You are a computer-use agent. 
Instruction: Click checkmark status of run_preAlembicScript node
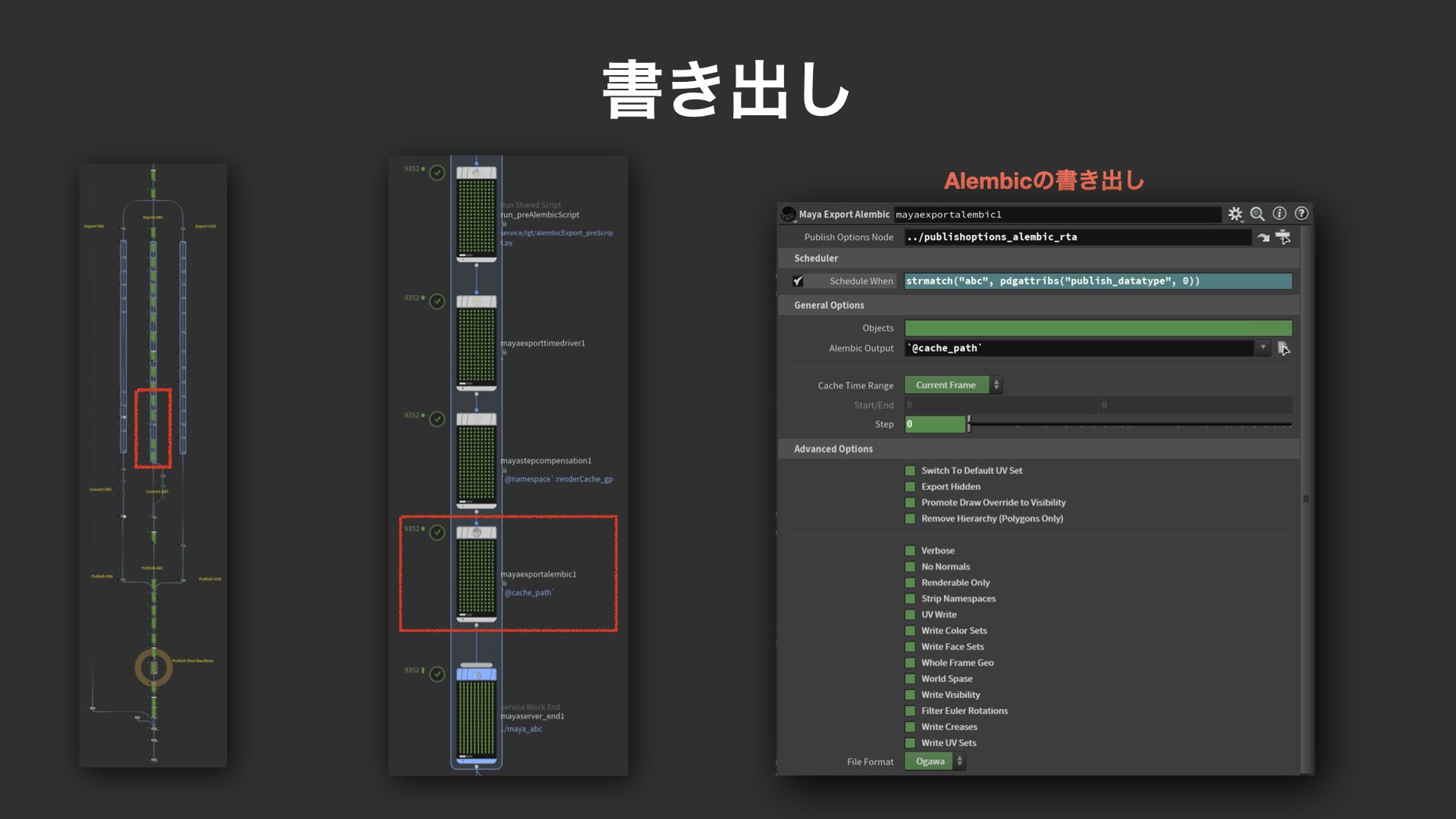coord(437,172)
